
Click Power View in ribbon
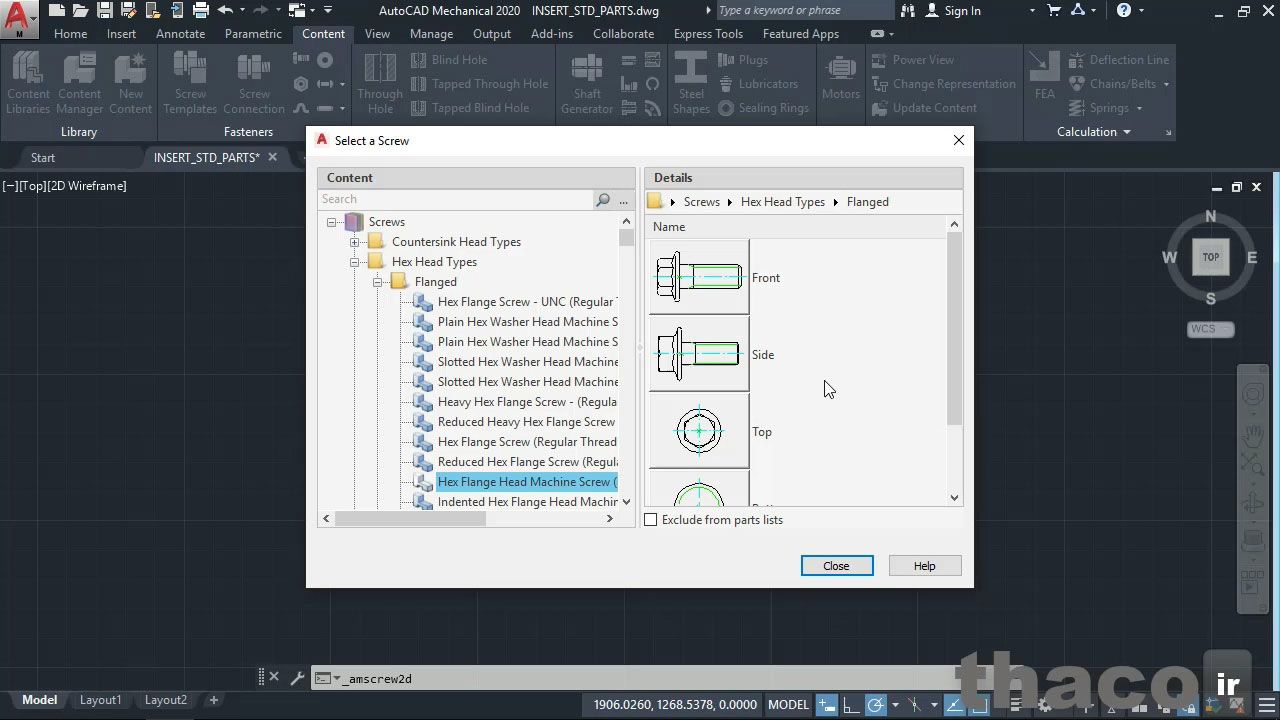pyautogui.click(x=913, y=59)
